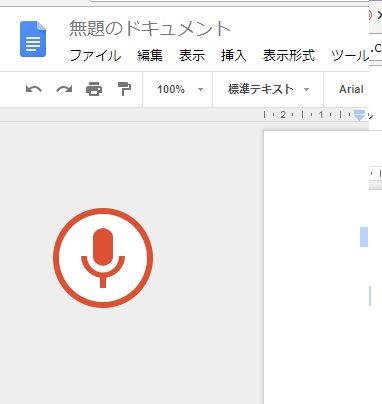The width and height of the screenshot is (382, 404).
Task: Toggle the red voice typing microphone
Action: [x=103, y=258]
